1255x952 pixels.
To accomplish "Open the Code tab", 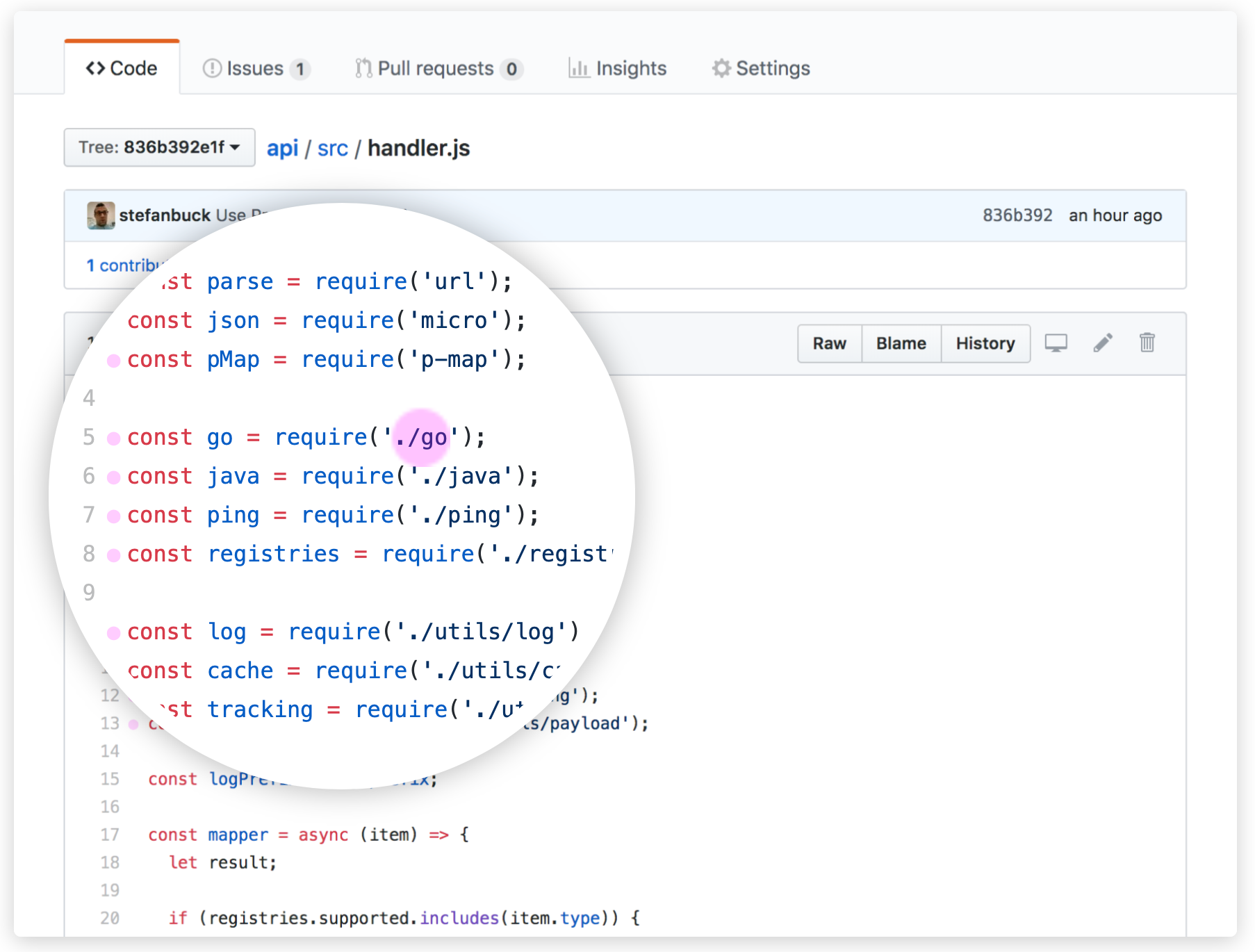I will pyautogui.click(x=122, y=68).
